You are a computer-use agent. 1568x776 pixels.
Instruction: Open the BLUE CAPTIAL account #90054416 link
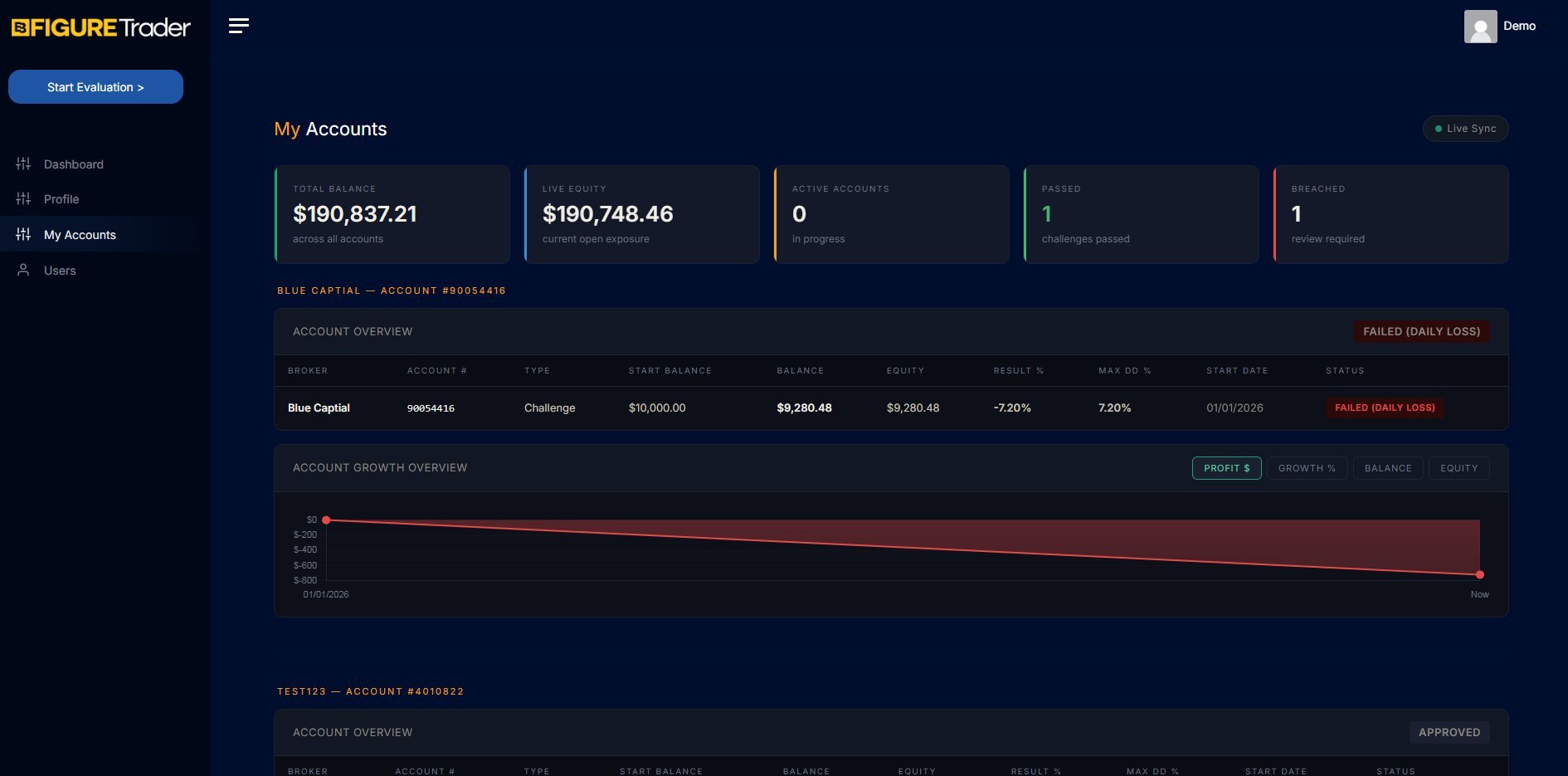click(x=392, y=290)
